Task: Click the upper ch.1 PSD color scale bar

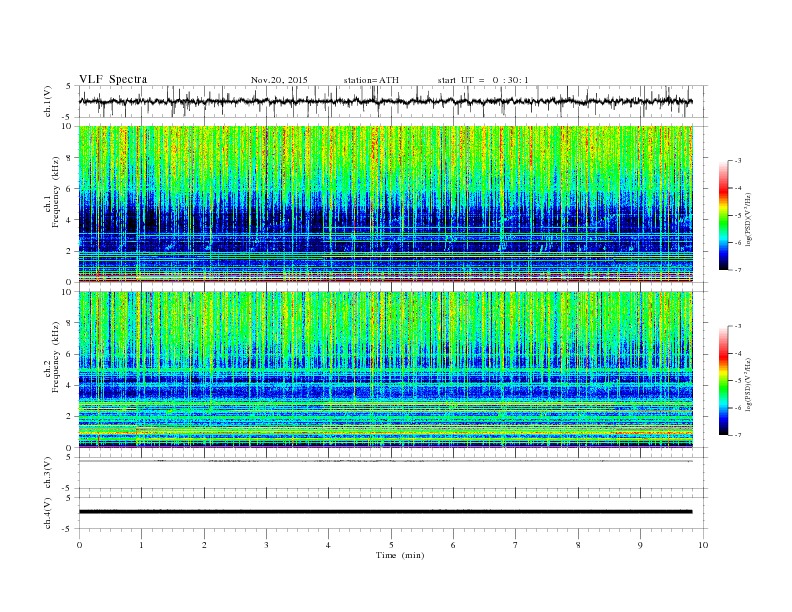Action: [723, 215]
